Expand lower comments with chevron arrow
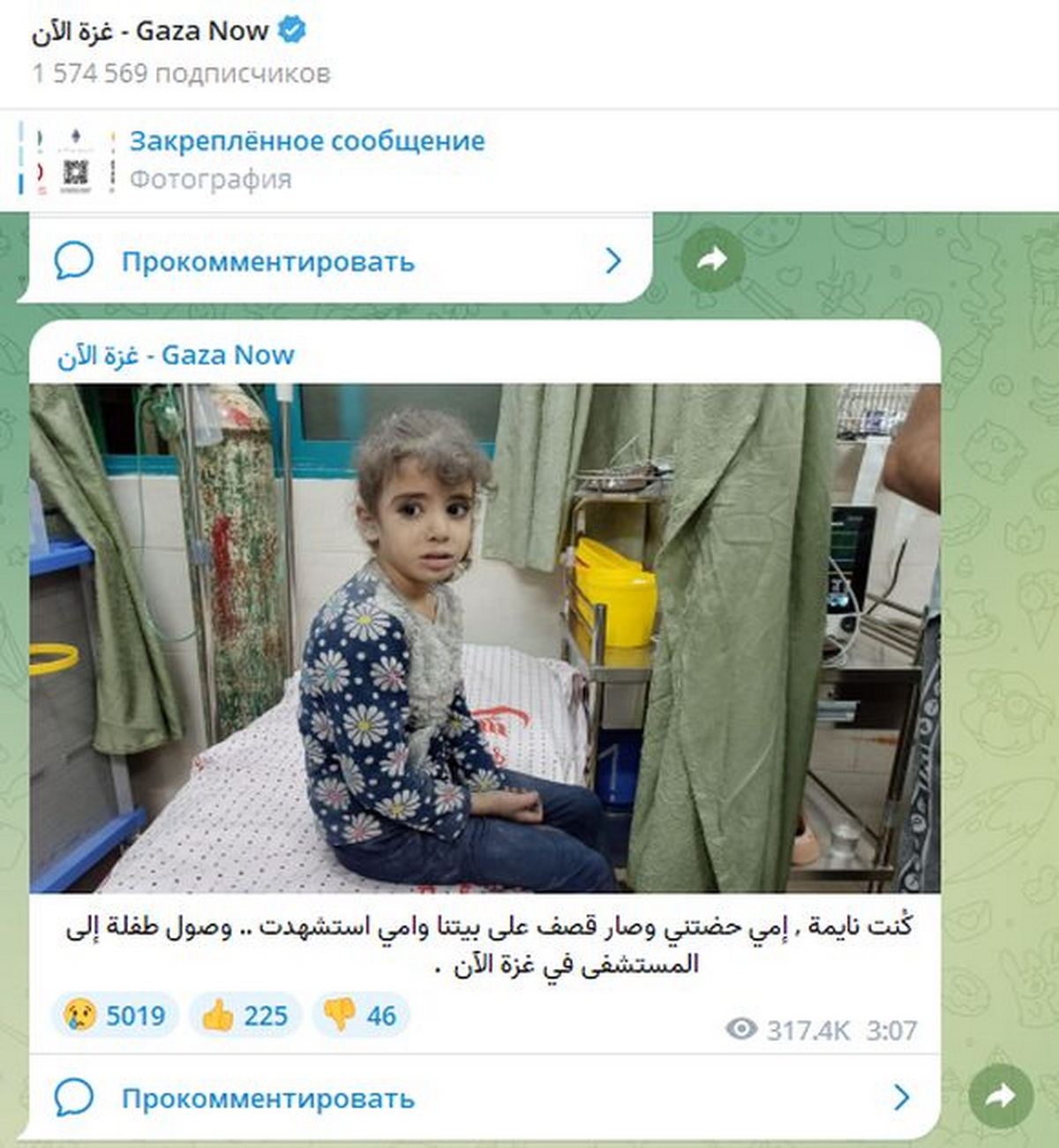This screenshot has height=1148, width=1059. (x=902, y=1098)
